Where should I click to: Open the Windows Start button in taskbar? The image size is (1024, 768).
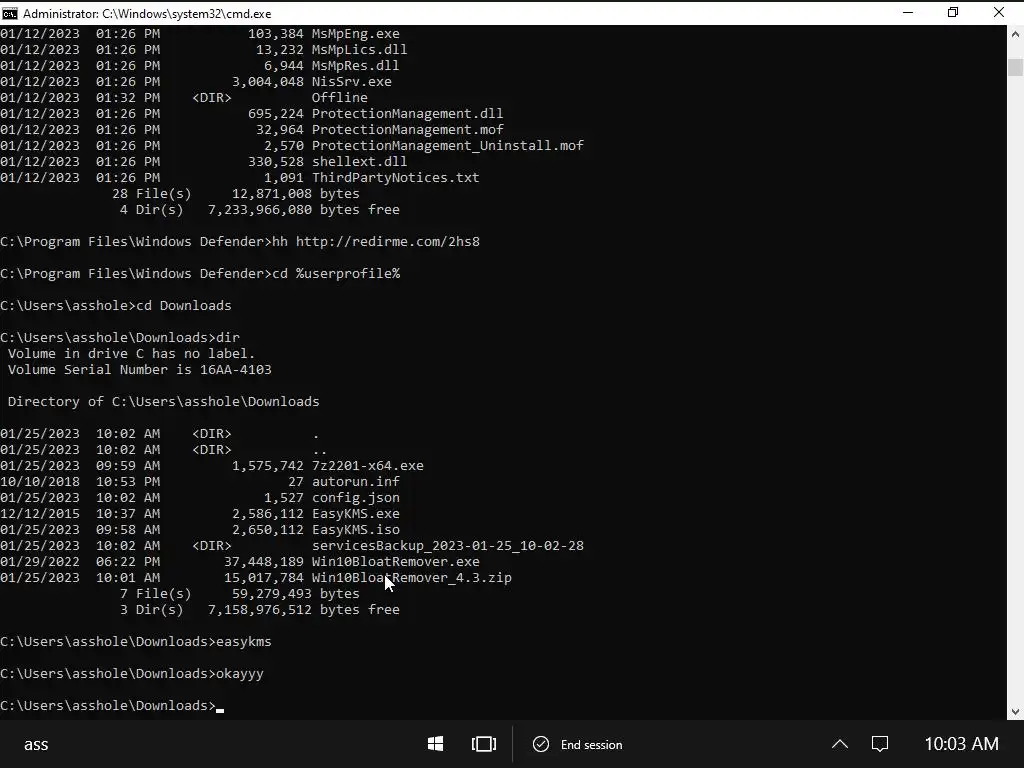click(x=436, y=744)
